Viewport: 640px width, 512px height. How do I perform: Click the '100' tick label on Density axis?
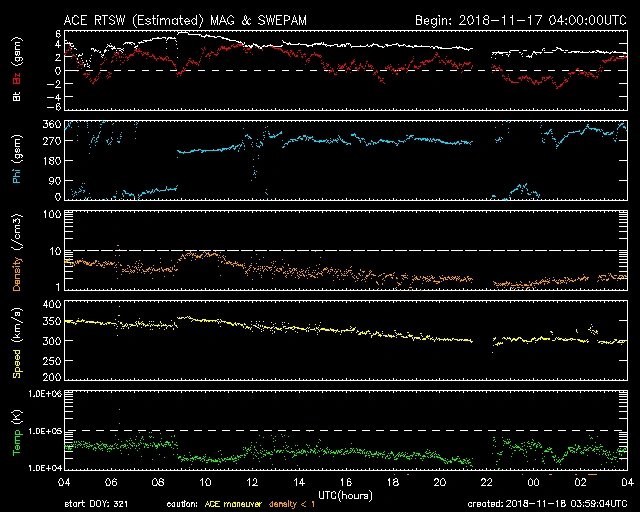tap(52, 214)
